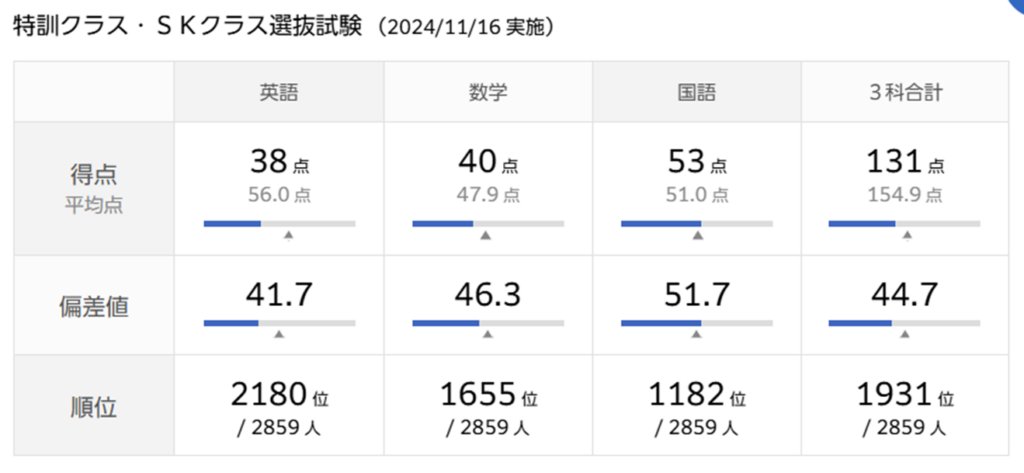Click the average marker triangle under 国語 score bar
This screenshot has height=473, width=1024.
point(698,236)
